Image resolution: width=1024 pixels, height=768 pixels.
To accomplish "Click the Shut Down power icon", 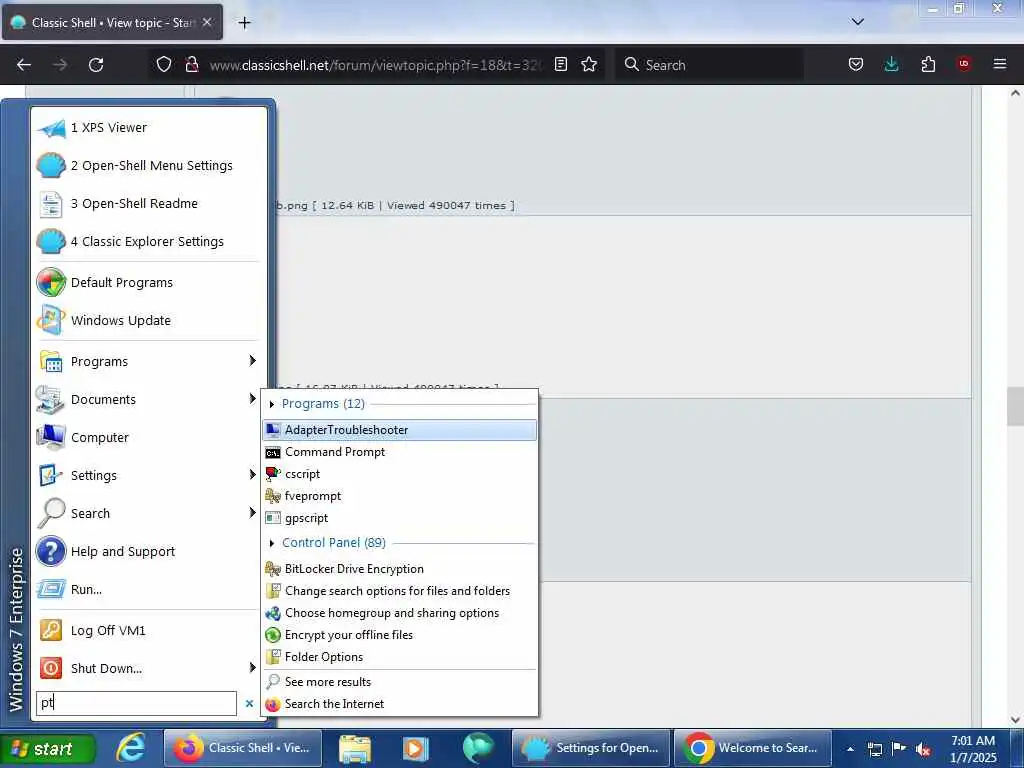I will coord(51,668).
